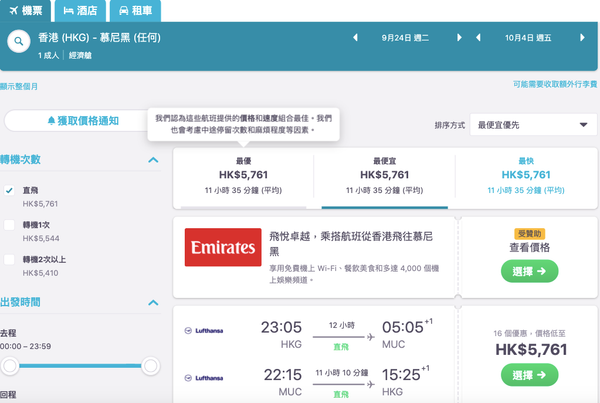This screenshot has width=600, height=403.
Task: Click the Emirates logo
Action: pyautogui.click(x=223, y=247)
